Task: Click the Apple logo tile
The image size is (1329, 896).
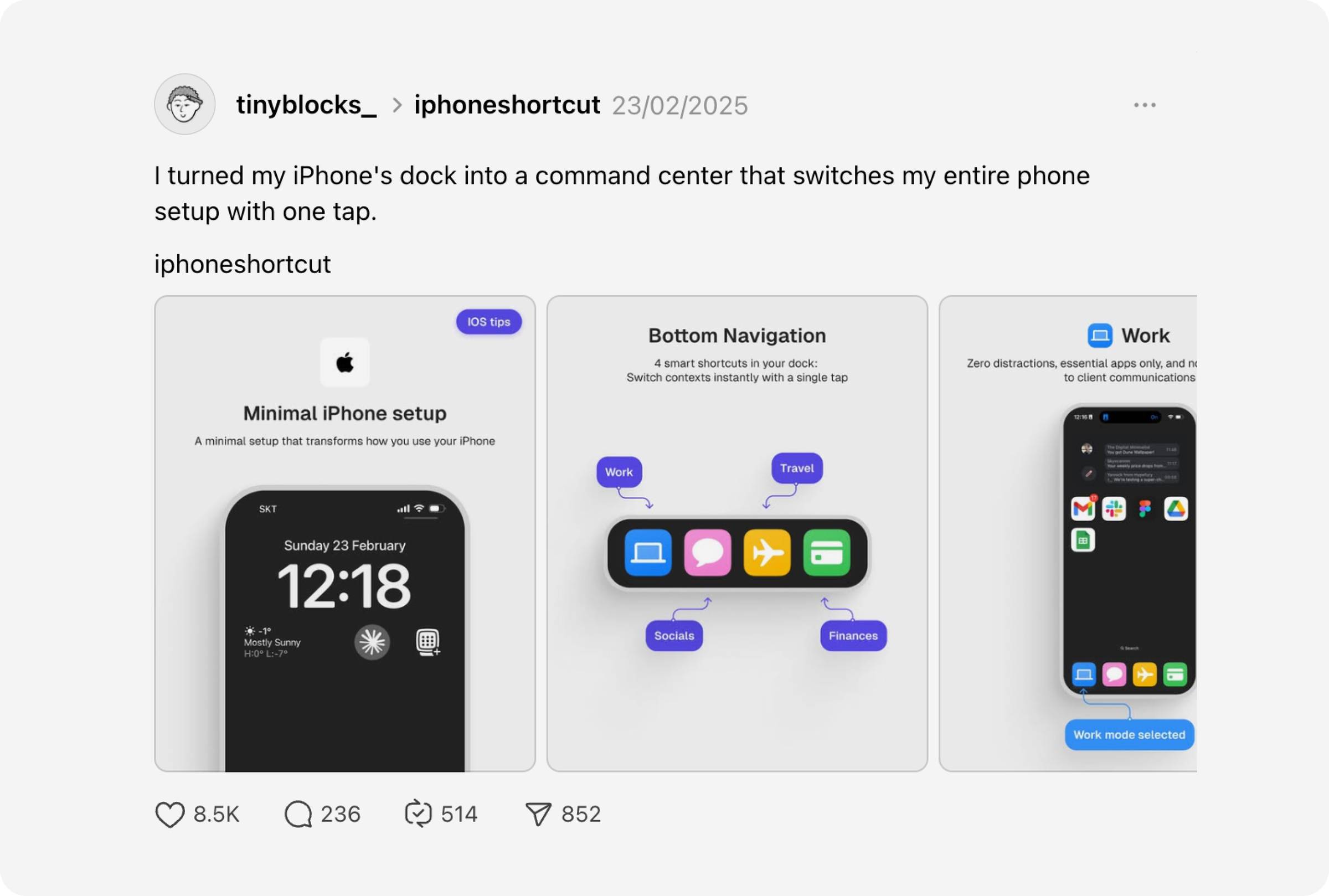Action: coord(344,362)
